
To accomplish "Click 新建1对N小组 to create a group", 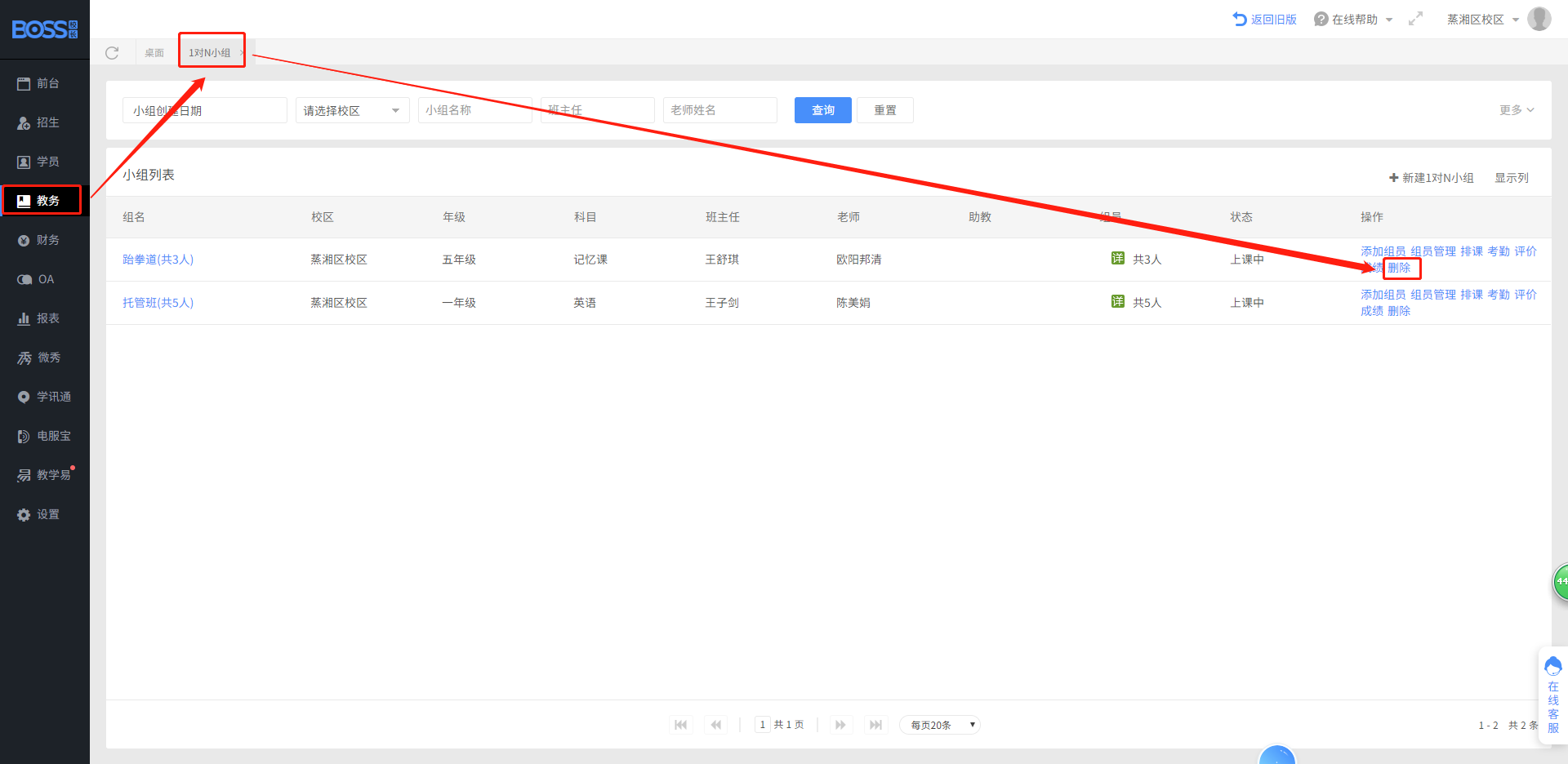I will tap(1431, 178).
